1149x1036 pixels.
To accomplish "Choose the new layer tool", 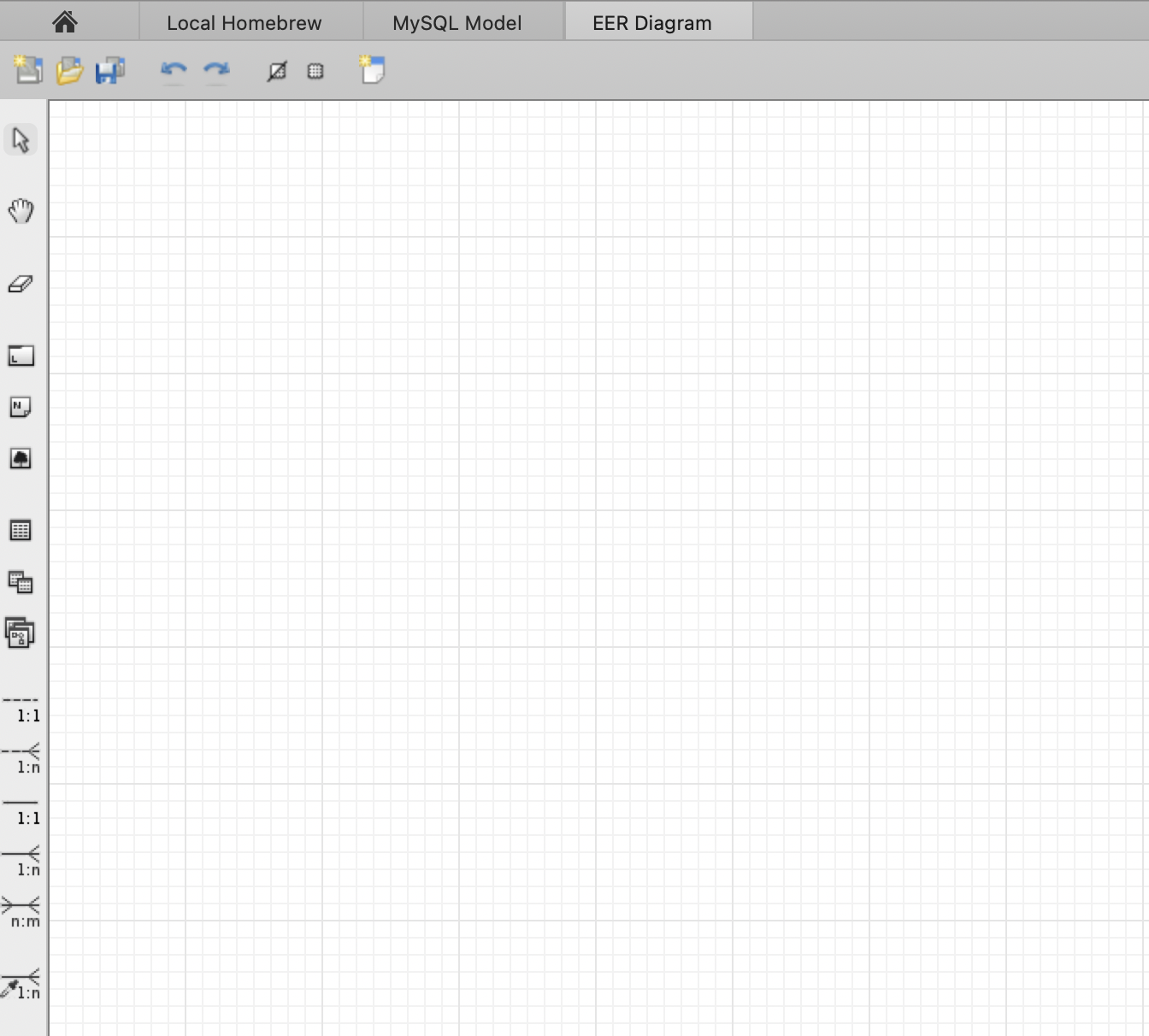I will (21, 356).
